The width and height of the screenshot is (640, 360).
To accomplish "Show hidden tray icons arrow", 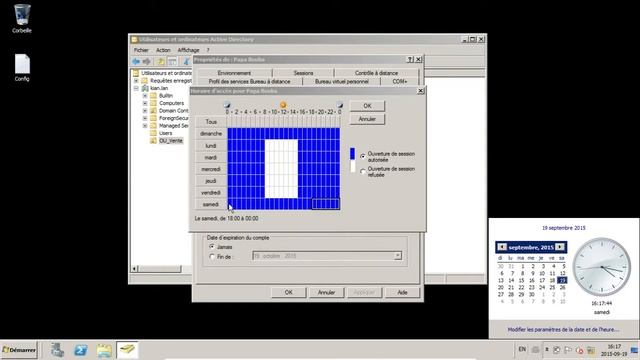I will click(547, 350).
